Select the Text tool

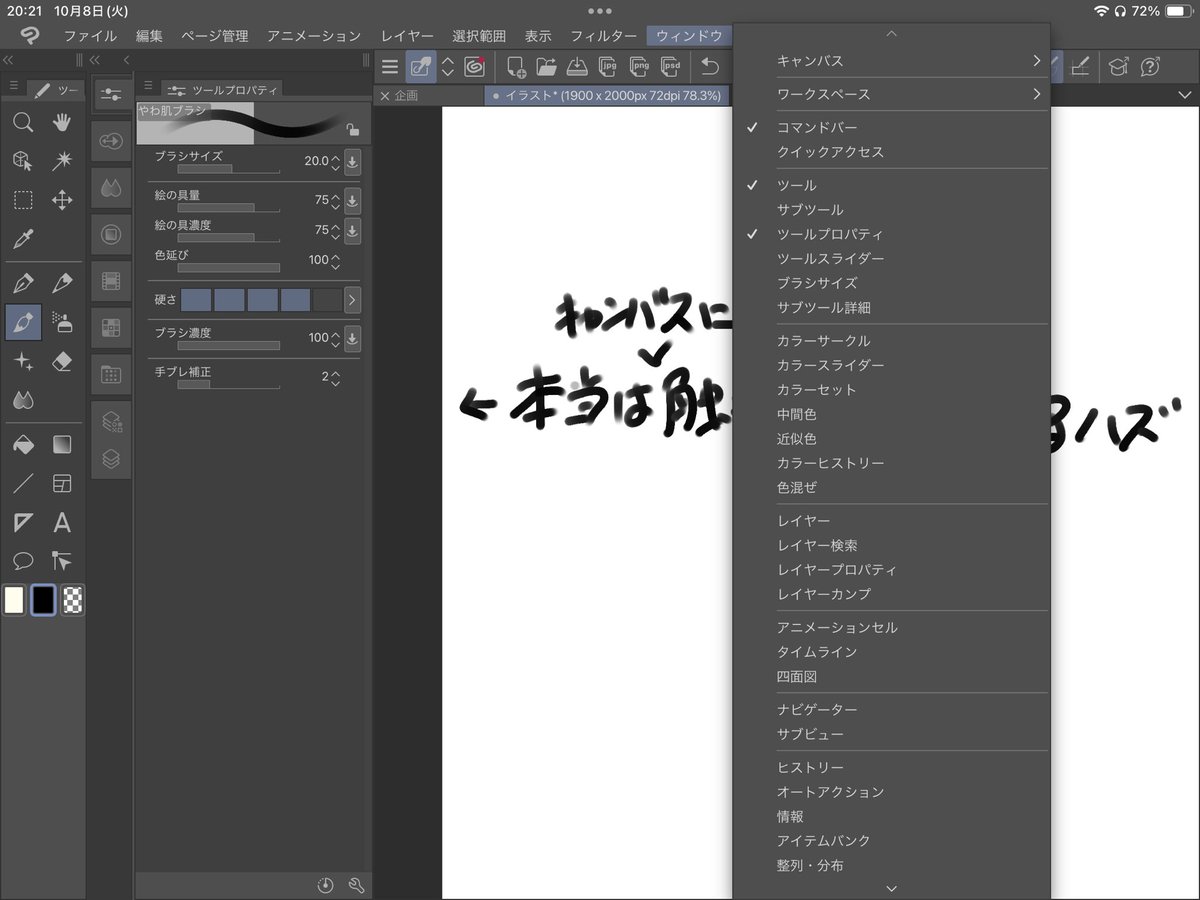tap(62, 523)
